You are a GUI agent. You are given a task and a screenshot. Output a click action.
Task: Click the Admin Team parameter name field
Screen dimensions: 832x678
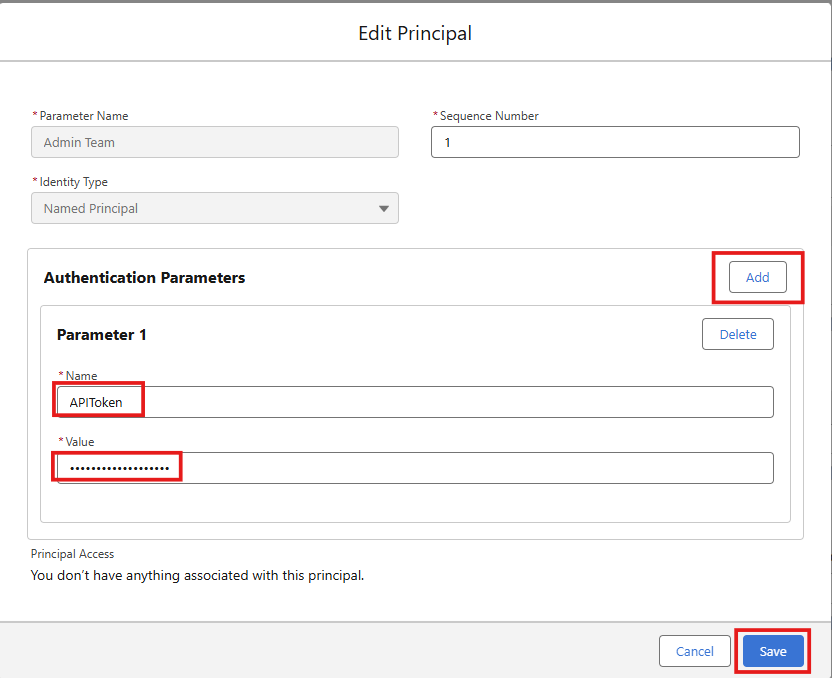pos(215,142)
